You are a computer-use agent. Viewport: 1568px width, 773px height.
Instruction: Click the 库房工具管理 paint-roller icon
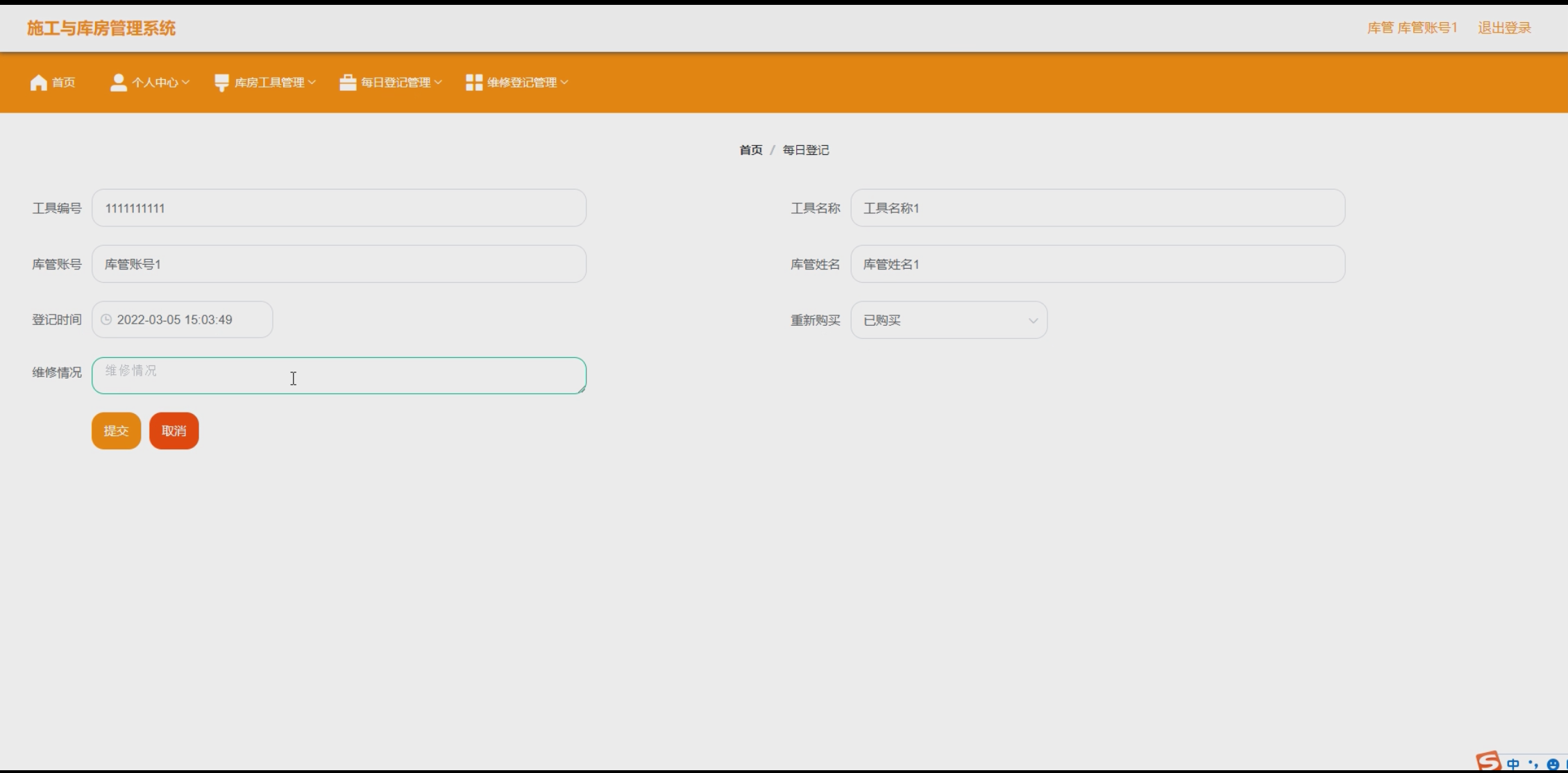tap(221, 83)
